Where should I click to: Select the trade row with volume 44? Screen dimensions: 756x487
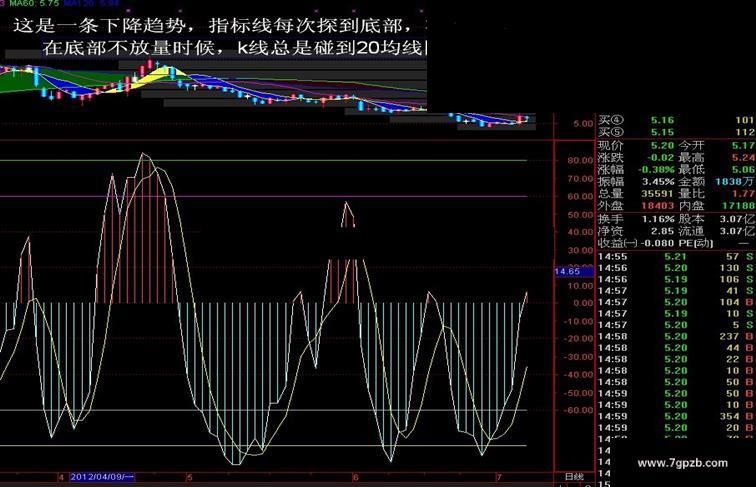pyautogui.click(x=676, y=348)
